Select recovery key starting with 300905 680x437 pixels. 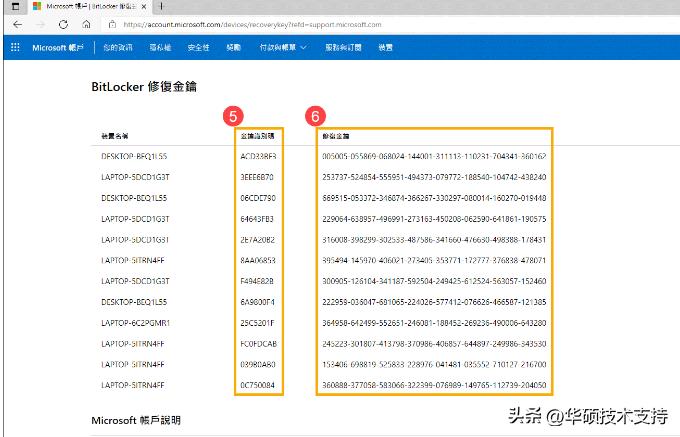click(x=434, y=281)
